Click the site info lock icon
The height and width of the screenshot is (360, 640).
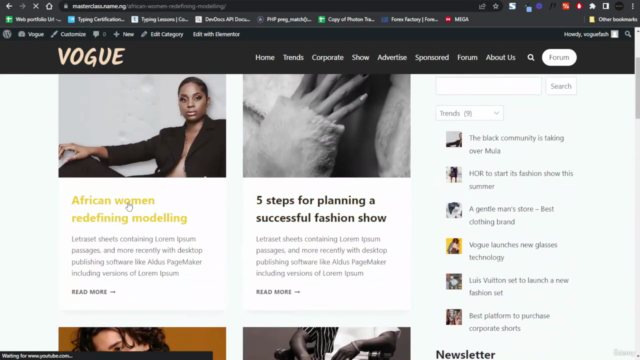65,6
